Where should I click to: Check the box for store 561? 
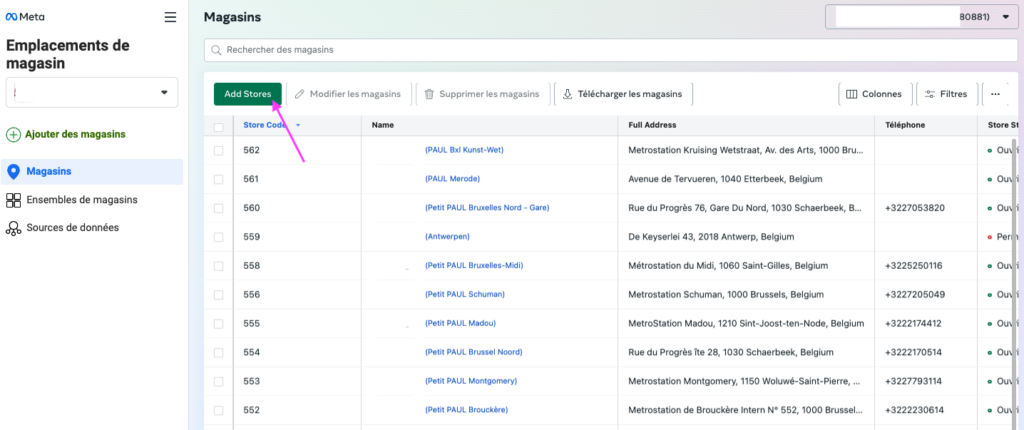219,179
